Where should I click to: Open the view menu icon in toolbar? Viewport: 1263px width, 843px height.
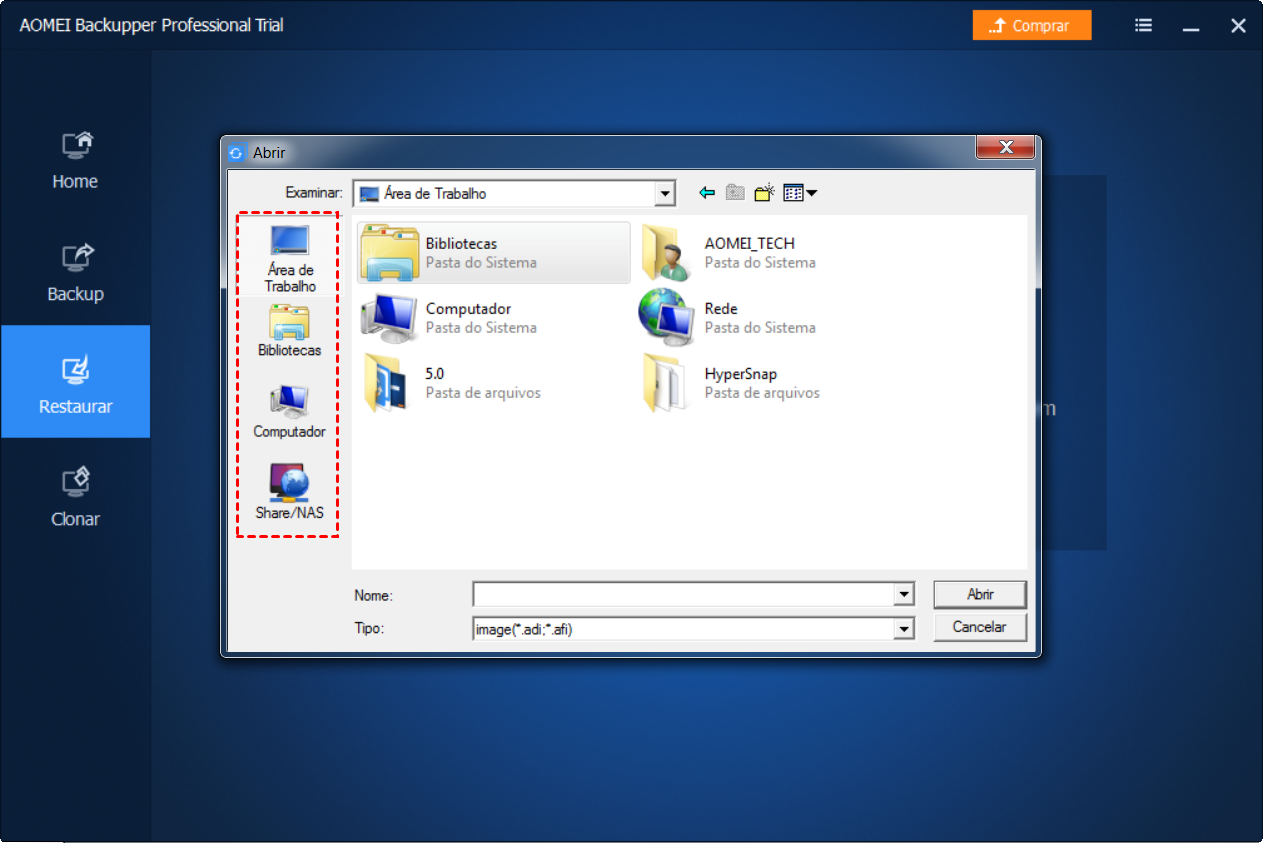click(x=800, y=193)
